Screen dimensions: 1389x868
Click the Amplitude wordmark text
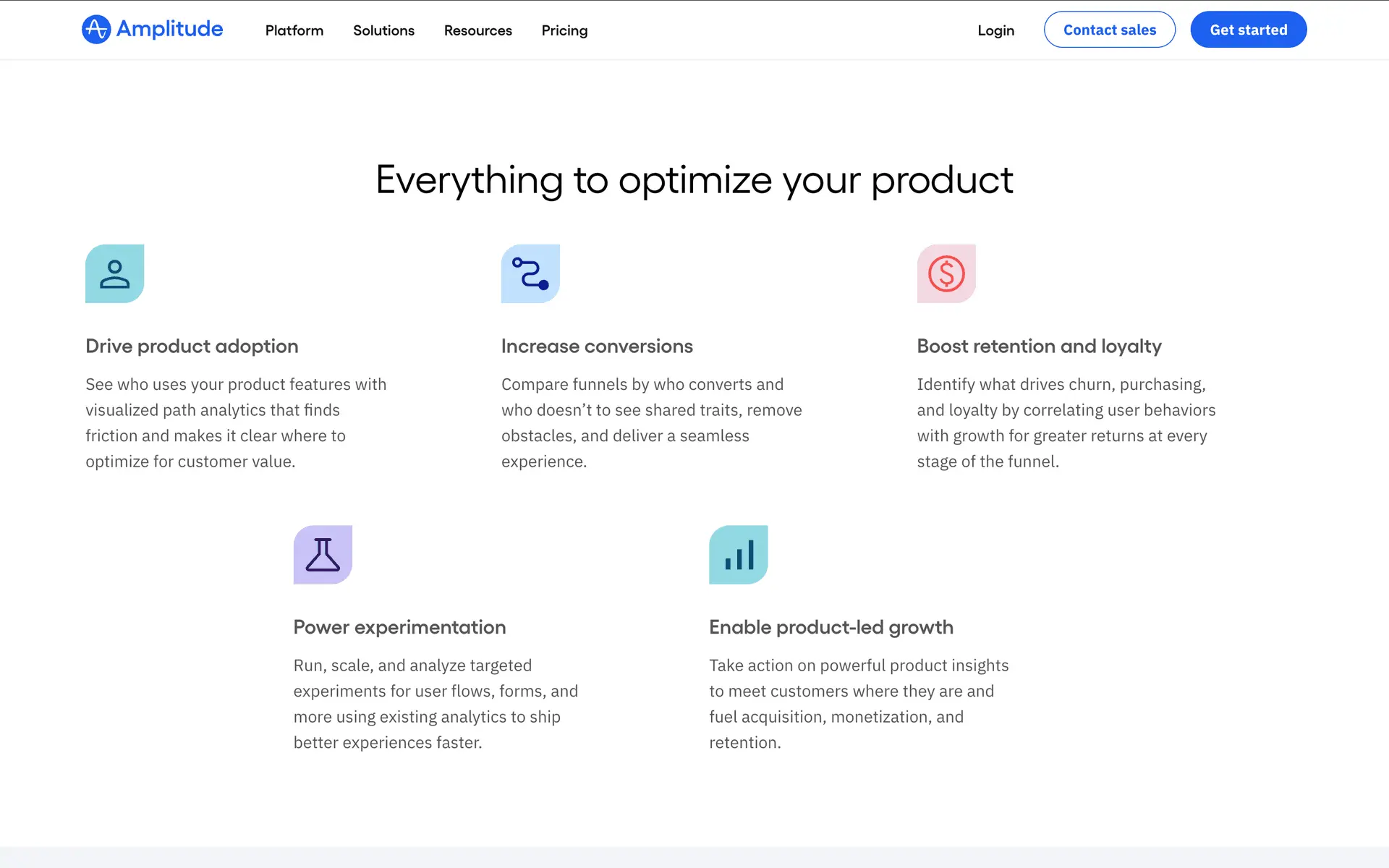point(169,29)
